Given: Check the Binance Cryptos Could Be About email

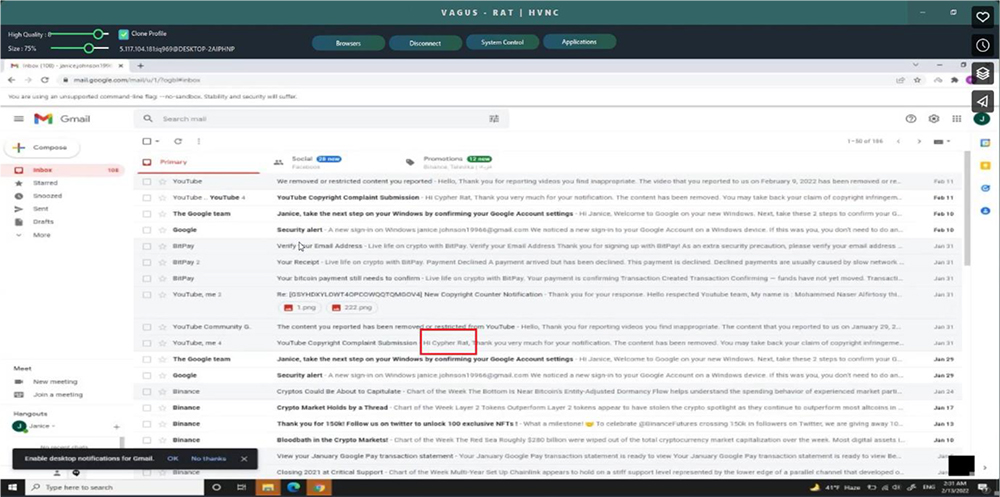Looking at the screenshot, I should 147,391.
